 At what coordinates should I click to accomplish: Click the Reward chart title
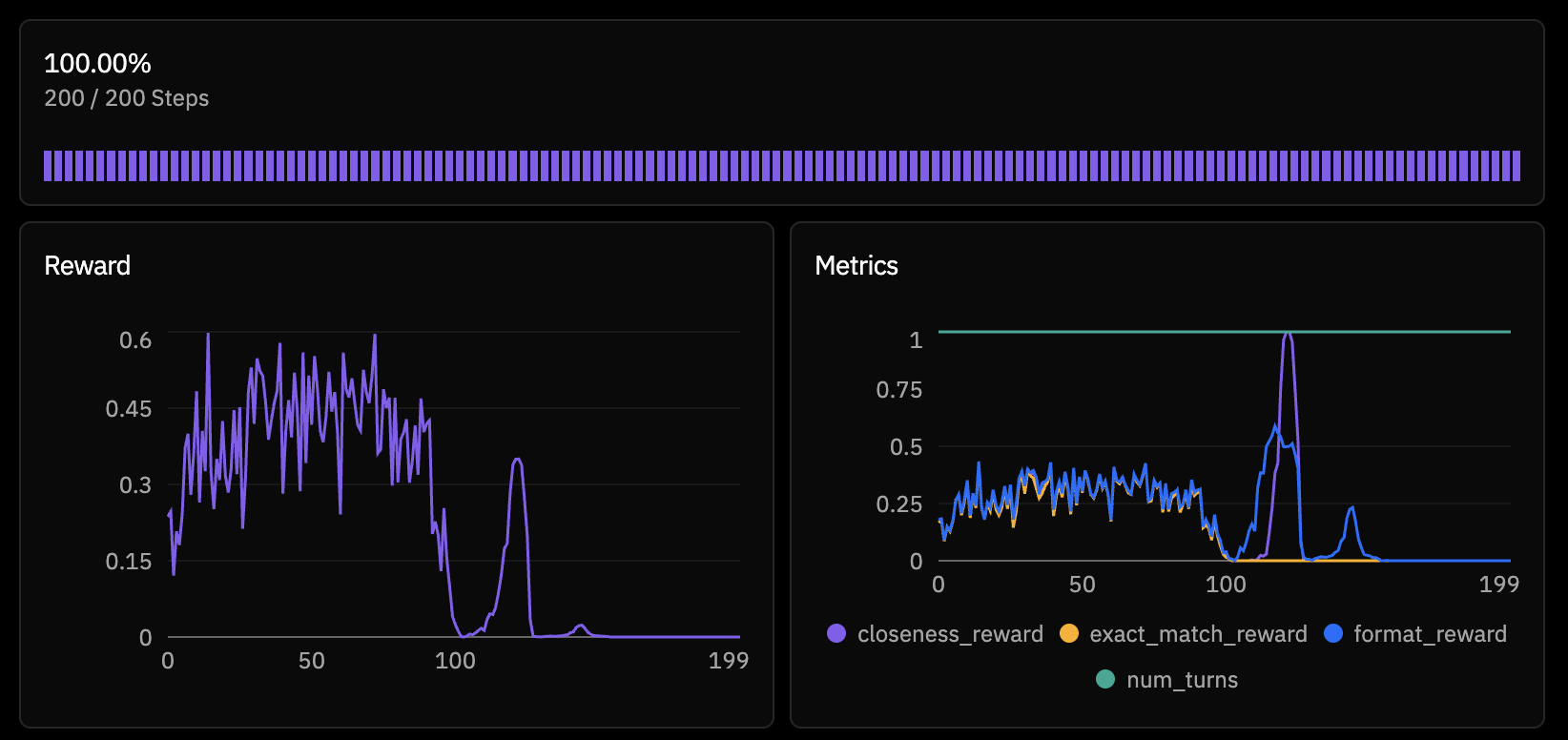(87, 266)
